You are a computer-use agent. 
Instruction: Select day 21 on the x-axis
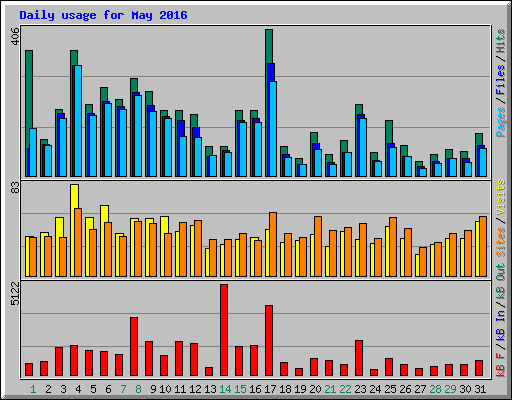(330, 389)
